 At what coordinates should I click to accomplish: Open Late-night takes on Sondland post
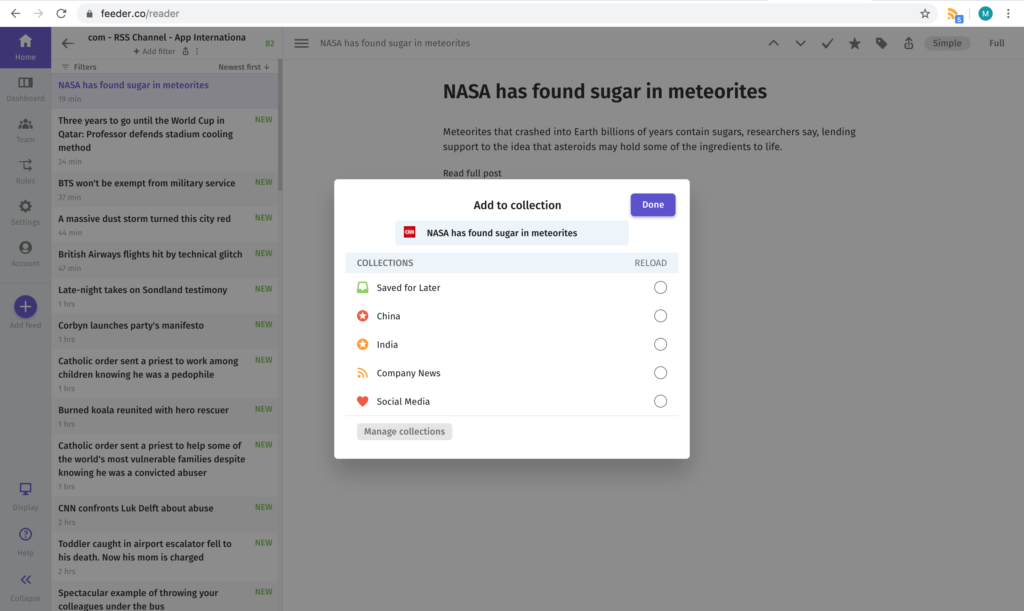pyautogui.click(x=165, y=296)
